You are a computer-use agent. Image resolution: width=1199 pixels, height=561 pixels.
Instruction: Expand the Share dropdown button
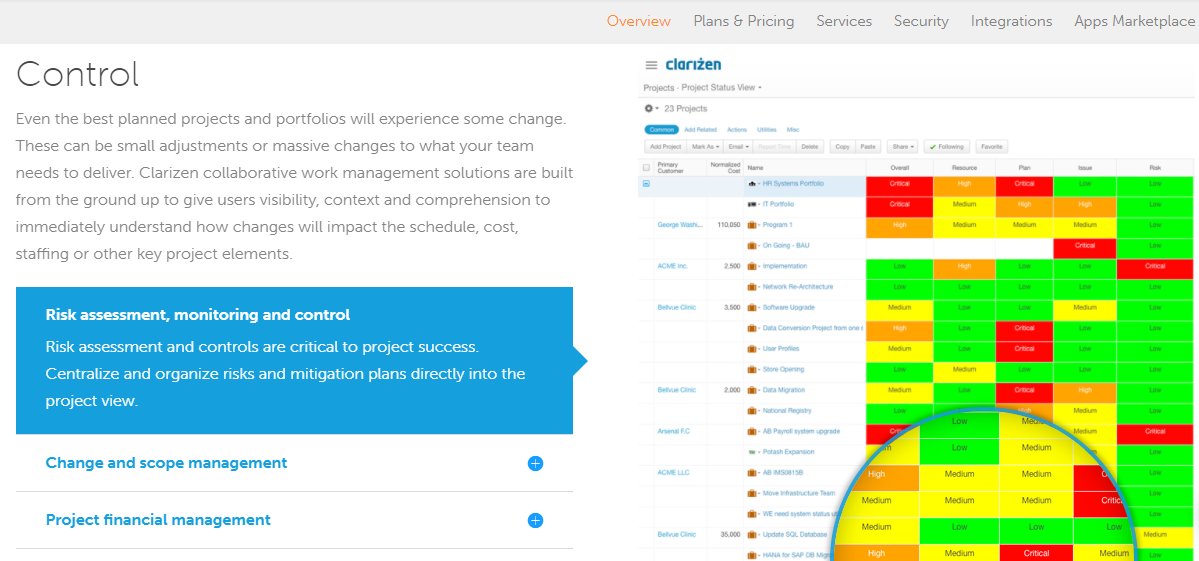tap(903, 147)
